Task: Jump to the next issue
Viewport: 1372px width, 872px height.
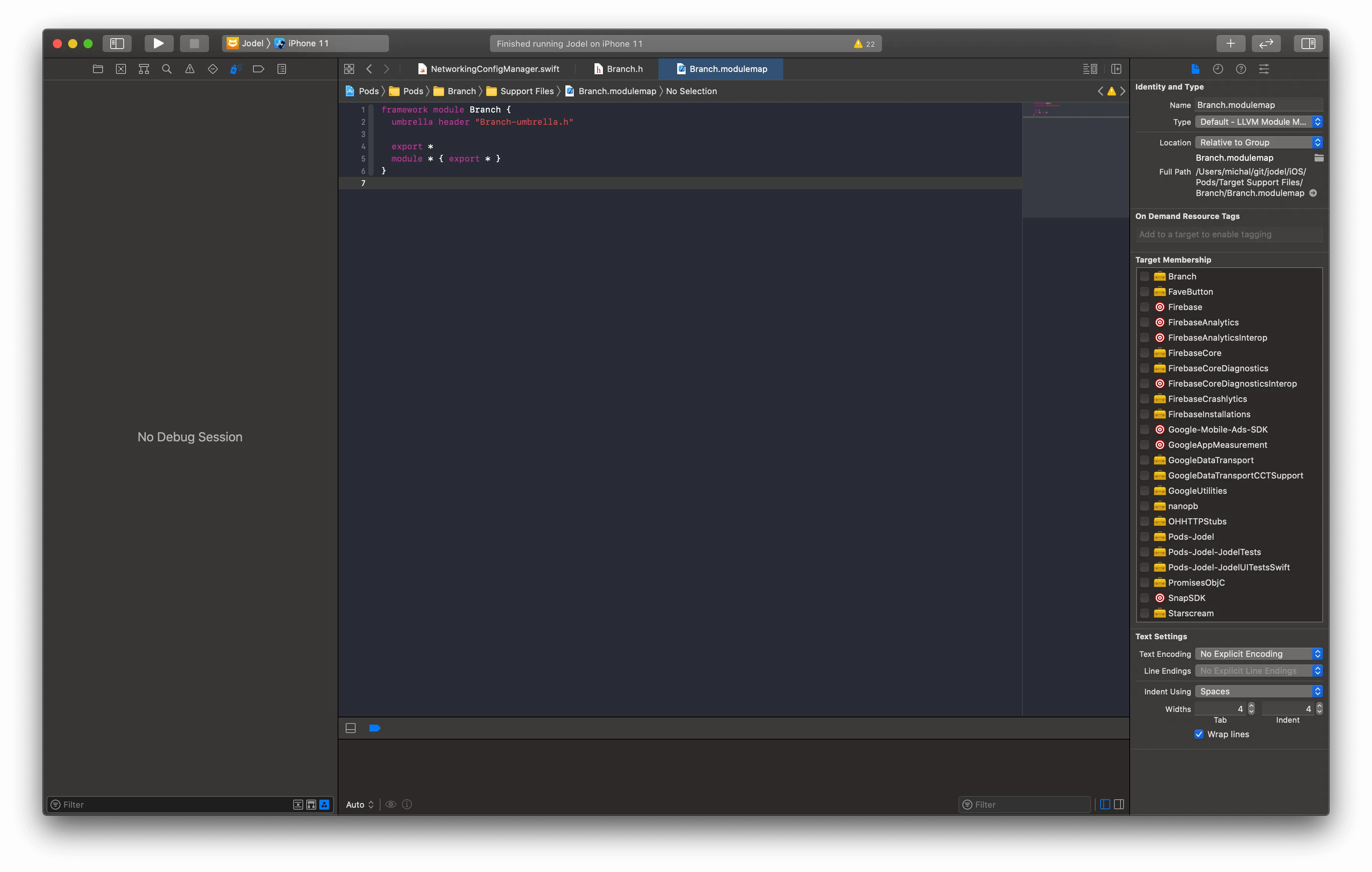Action: [1122, 91]
